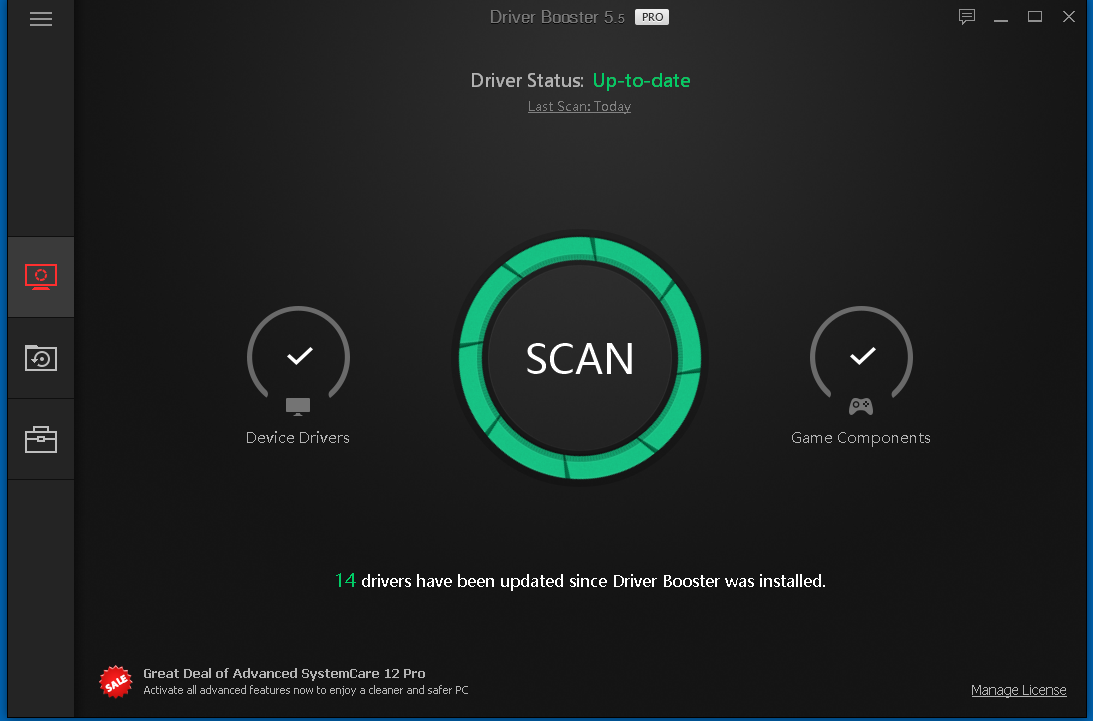Click the Game Components label
1093x721 pixels.
[x=861, y=438]
